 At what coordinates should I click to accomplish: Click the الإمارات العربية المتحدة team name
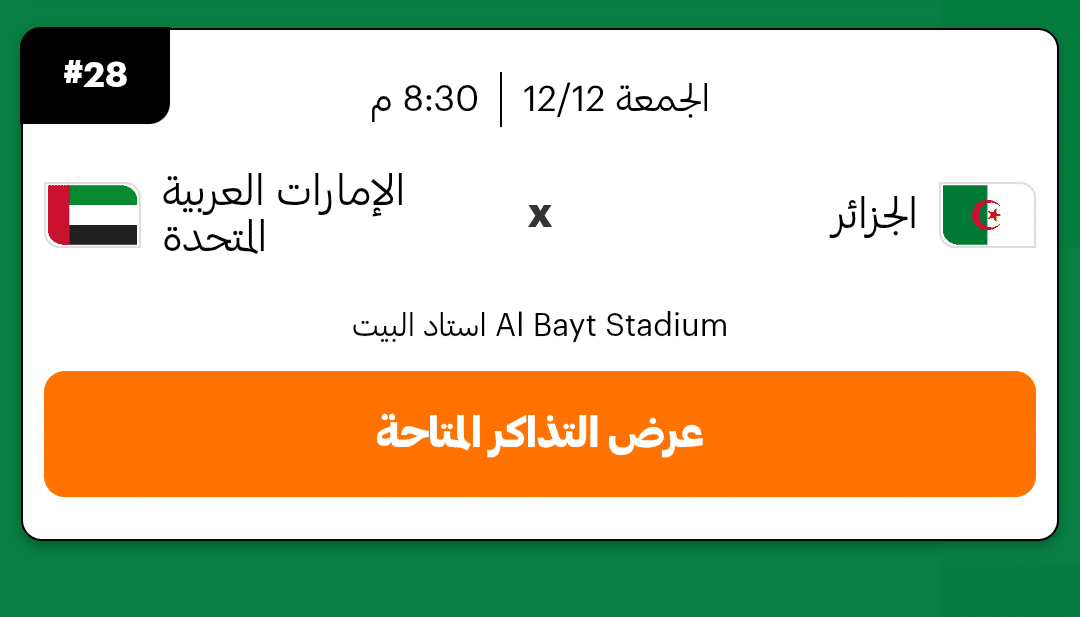point(283,214)
